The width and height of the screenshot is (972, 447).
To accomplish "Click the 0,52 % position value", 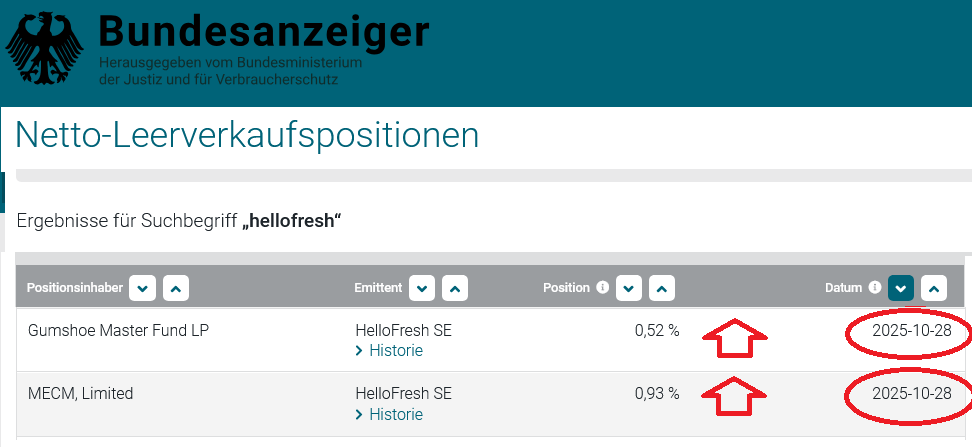I will tap(657, 330).
